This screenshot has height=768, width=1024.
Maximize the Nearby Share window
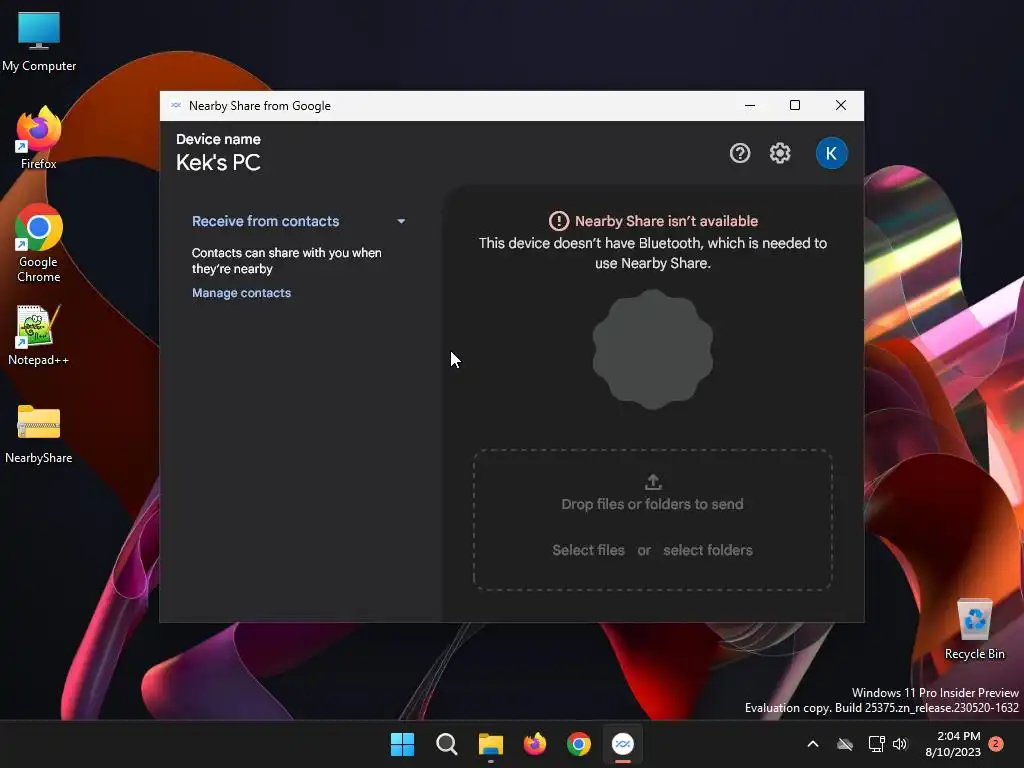coord(795,105)
